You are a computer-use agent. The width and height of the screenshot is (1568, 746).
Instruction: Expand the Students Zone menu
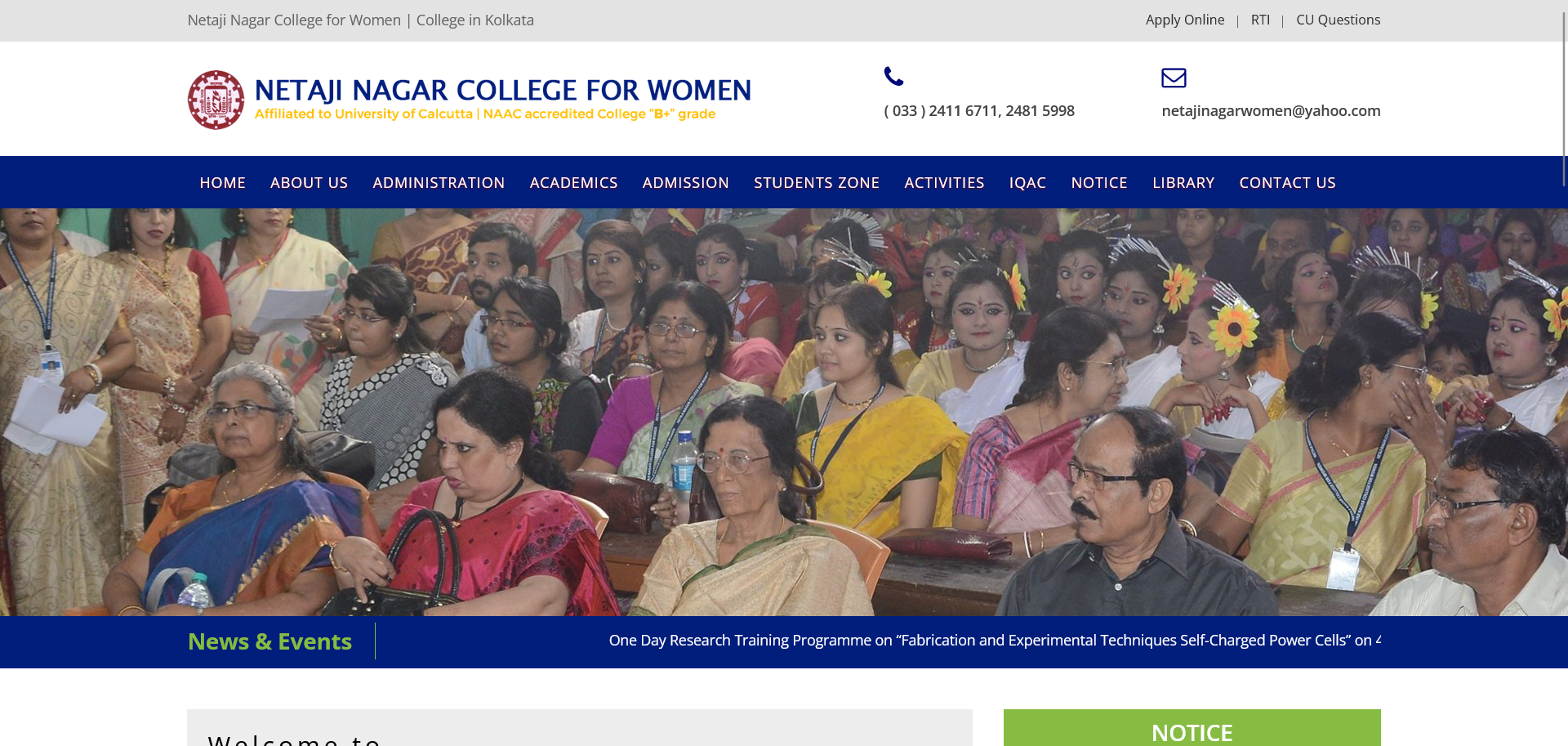pos(816,182)
